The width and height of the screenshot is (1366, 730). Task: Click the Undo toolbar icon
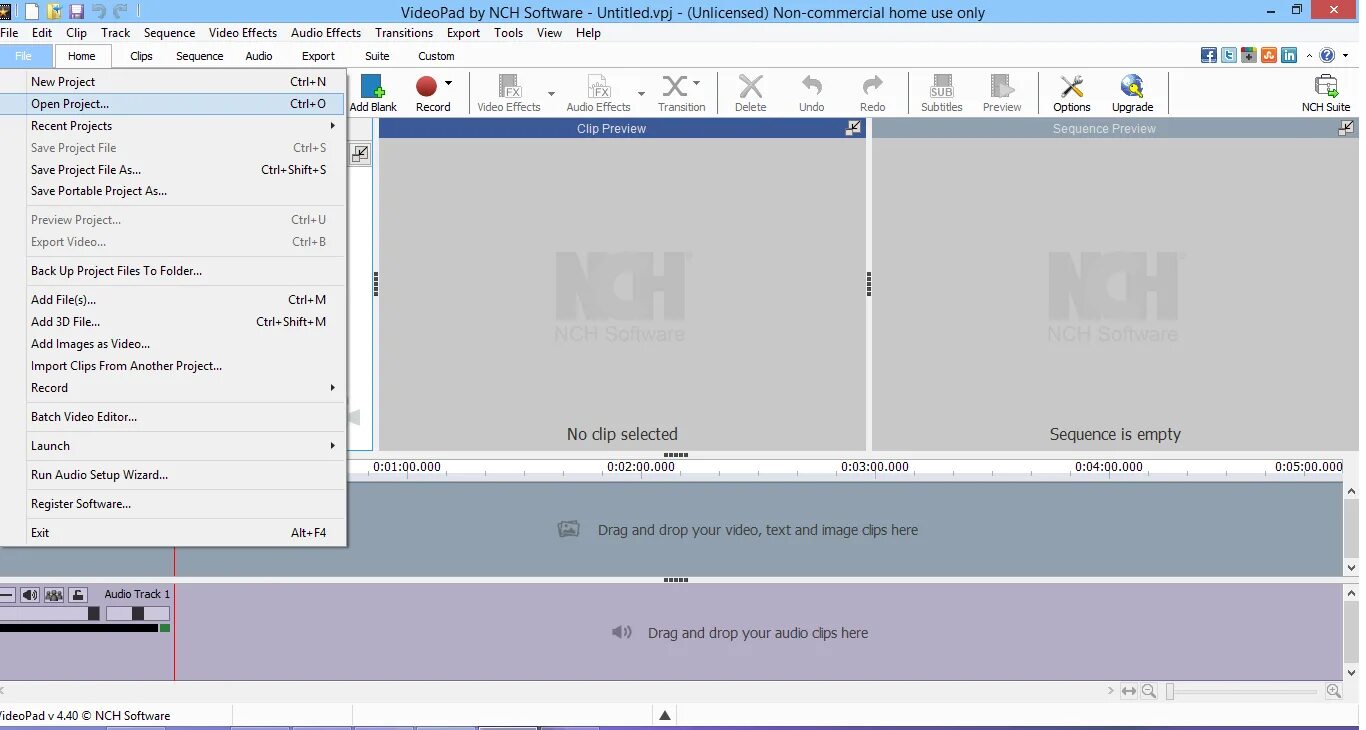(812, 86)
